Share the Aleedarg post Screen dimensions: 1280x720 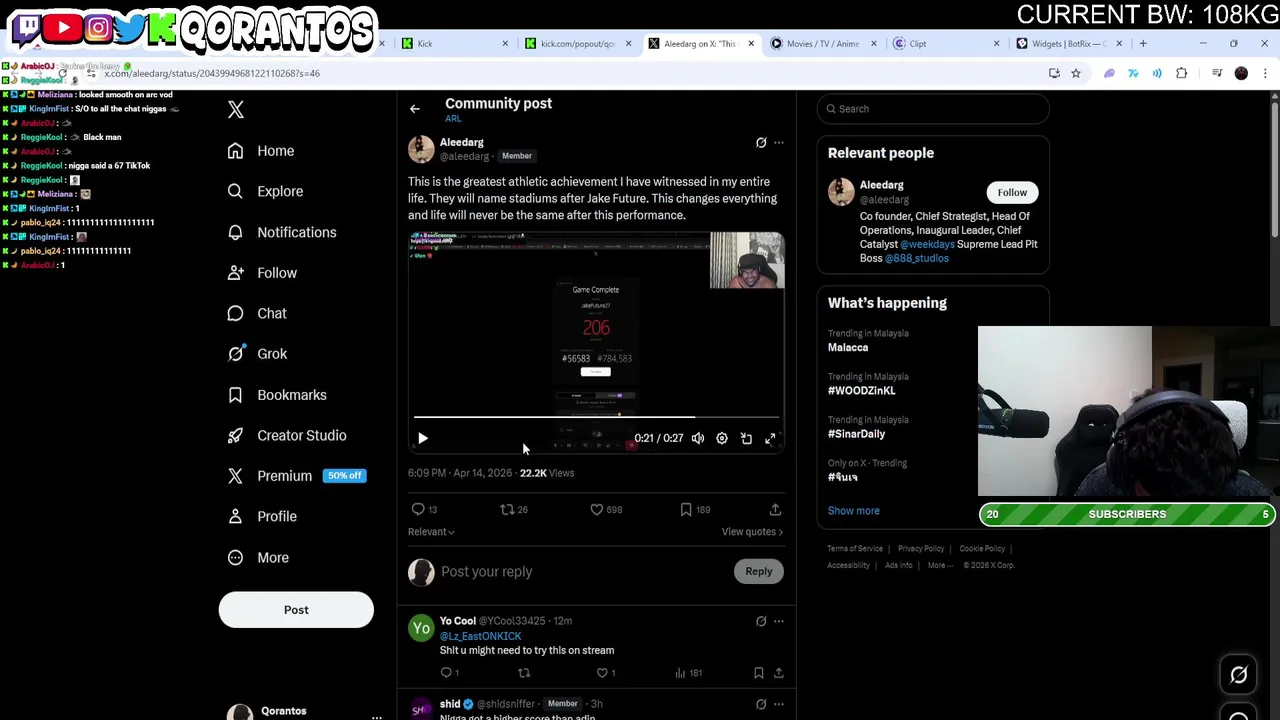click(775, 510)
